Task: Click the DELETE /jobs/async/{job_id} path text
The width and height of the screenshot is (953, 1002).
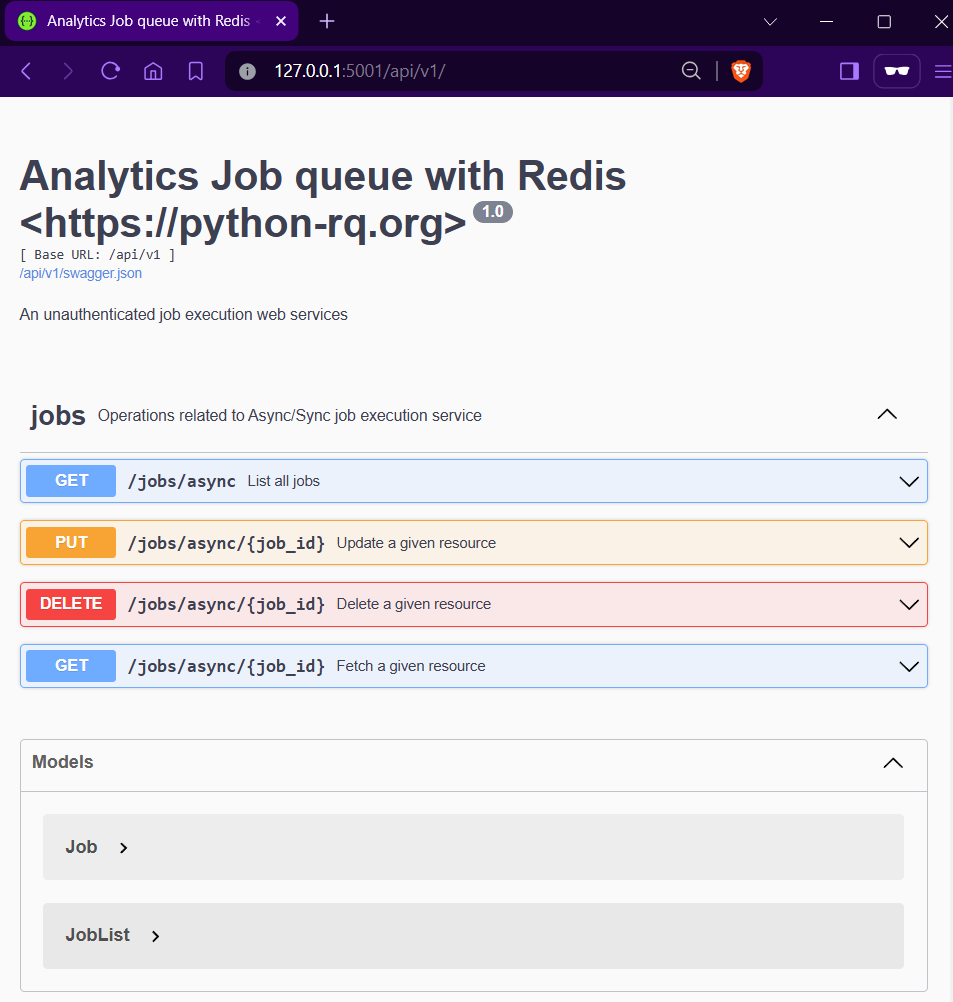Action: point(226,605)
